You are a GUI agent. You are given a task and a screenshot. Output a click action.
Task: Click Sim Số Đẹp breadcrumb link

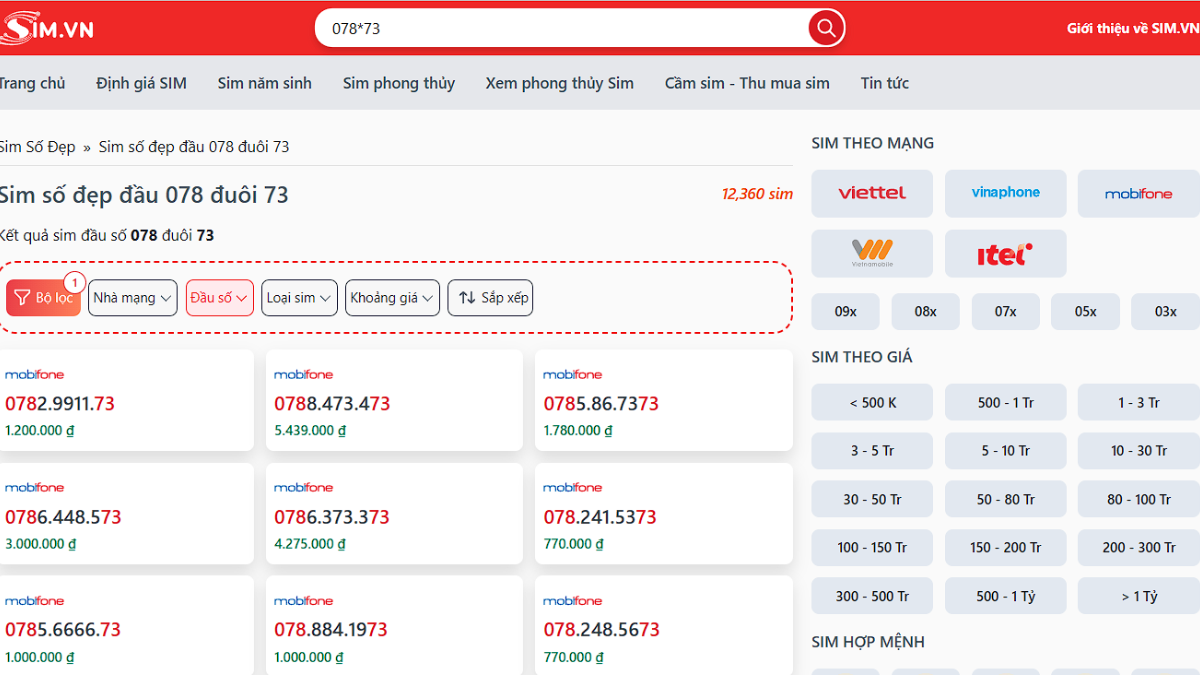coord(37,146)
